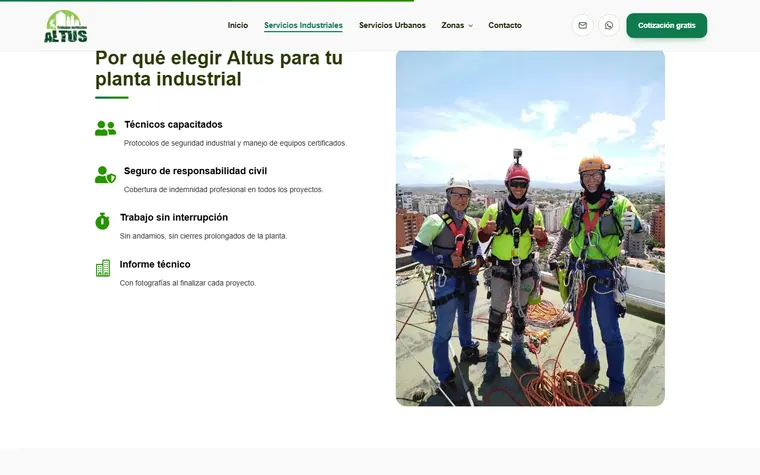Click the photo of three rope technicians
760x475 pixels.
tap(530, 228)
